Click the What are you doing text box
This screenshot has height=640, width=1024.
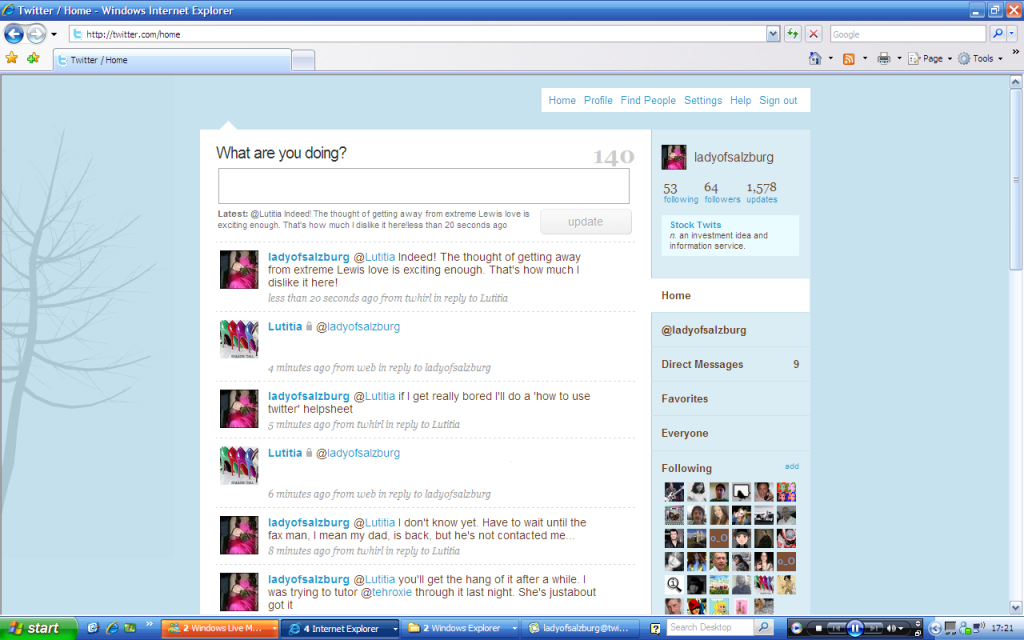pos(424,186)
